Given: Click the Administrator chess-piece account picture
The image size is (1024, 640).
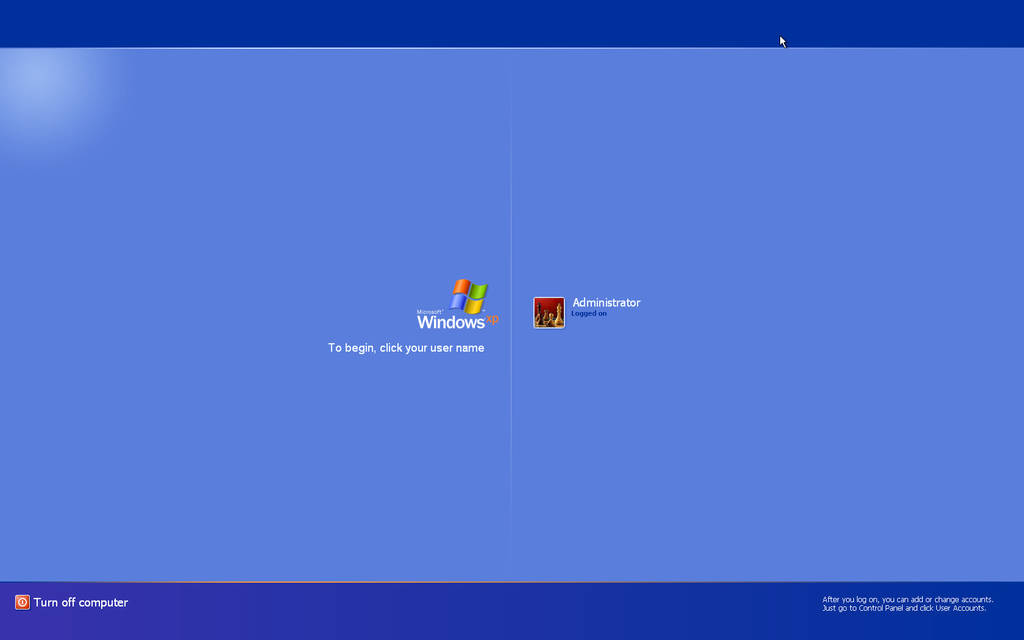Looking at the screenshot, I should [549, 313].
